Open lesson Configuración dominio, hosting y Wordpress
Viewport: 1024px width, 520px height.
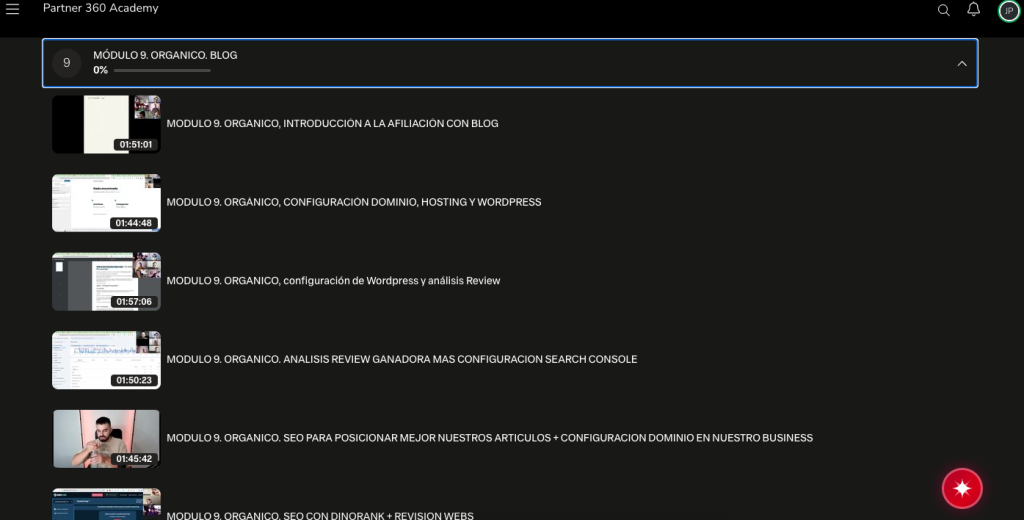tap(354, 202)
